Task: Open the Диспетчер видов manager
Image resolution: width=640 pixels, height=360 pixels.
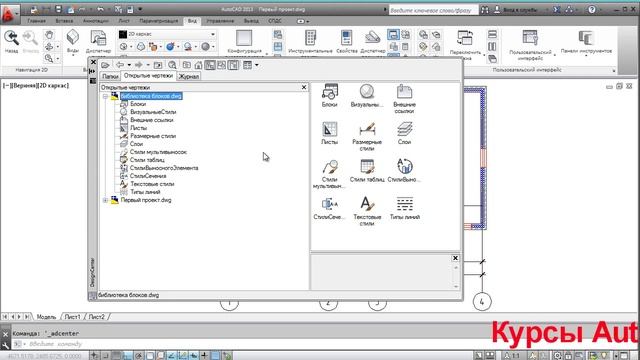Action: (x=98, y=41)
